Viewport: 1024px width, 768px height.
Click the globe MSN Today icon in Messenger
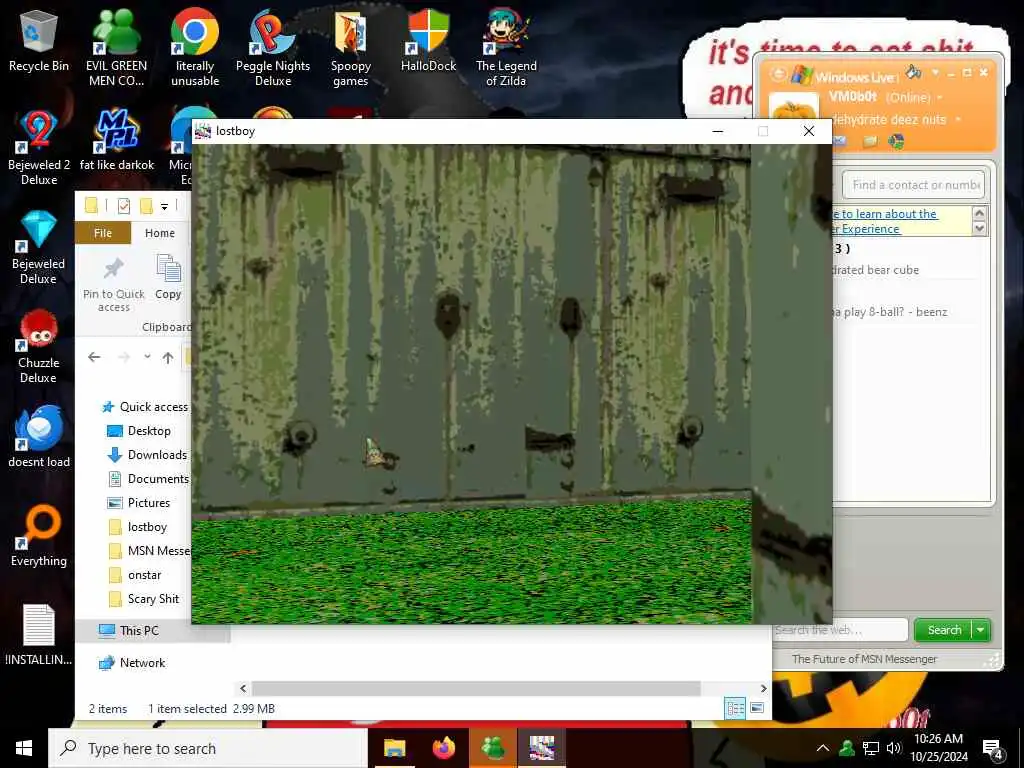[x=896, y=141]
